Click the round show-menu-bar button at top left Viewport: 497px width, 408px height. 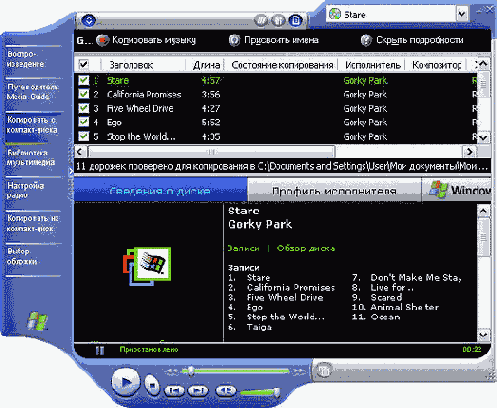point(88,21)
